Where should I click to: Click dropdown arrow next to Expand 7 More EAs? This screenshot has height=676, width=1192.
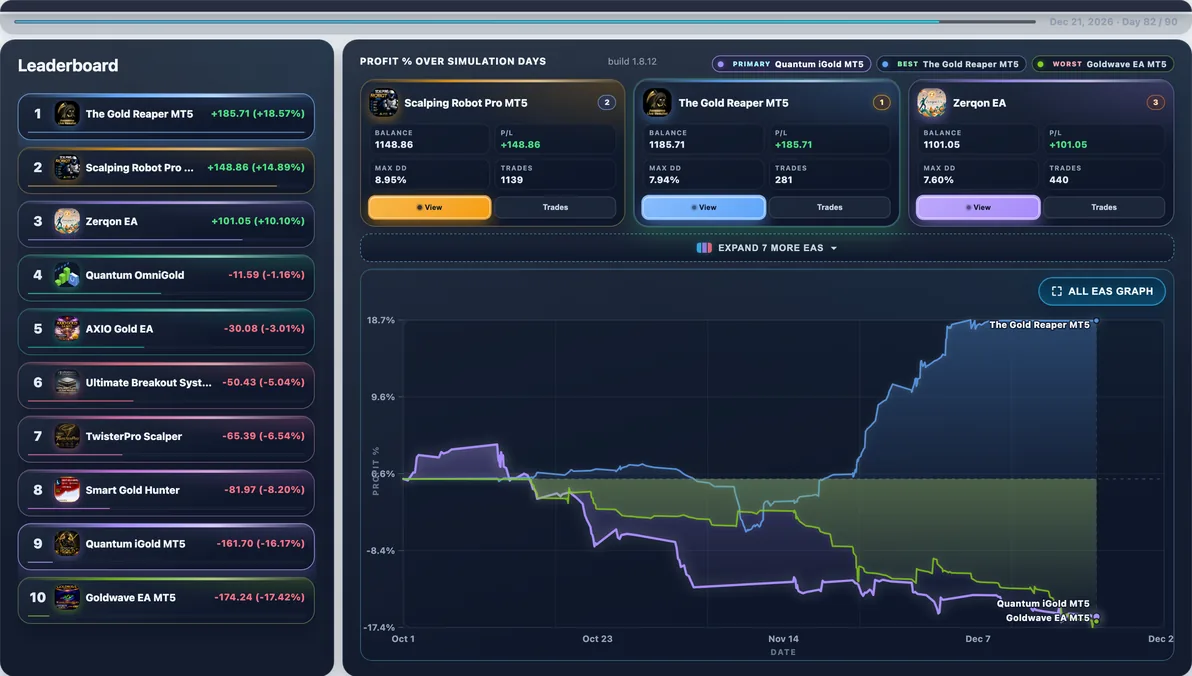point(834,249)
